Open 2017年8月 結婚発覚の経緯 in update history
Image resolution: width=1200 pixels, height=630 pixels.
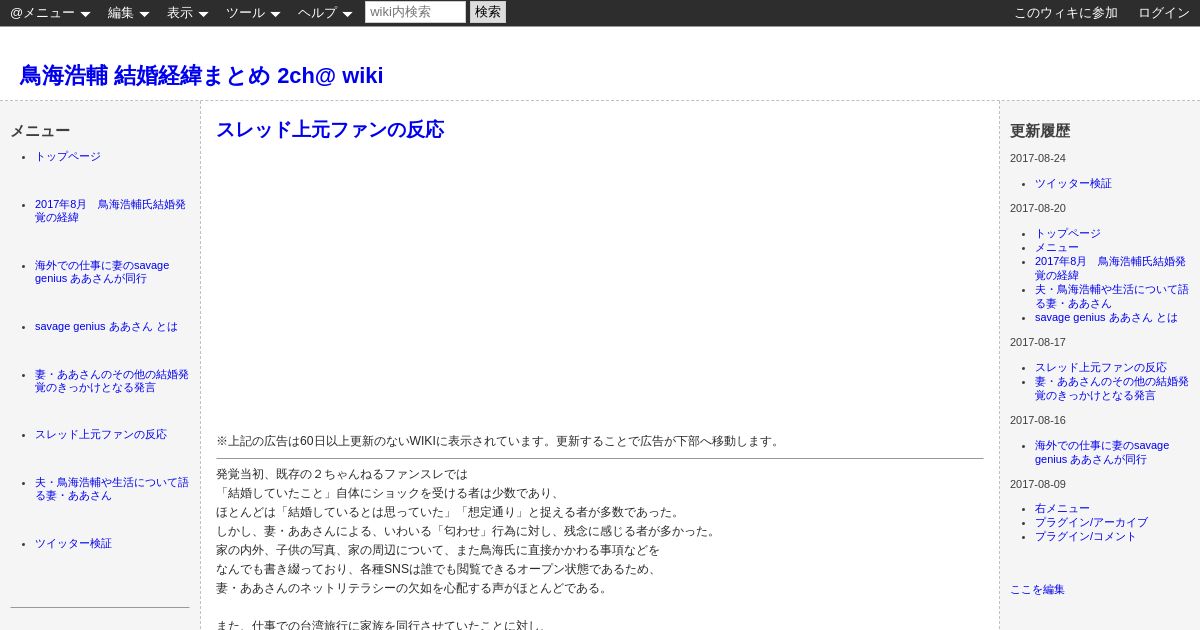(x=1111, y=268)
